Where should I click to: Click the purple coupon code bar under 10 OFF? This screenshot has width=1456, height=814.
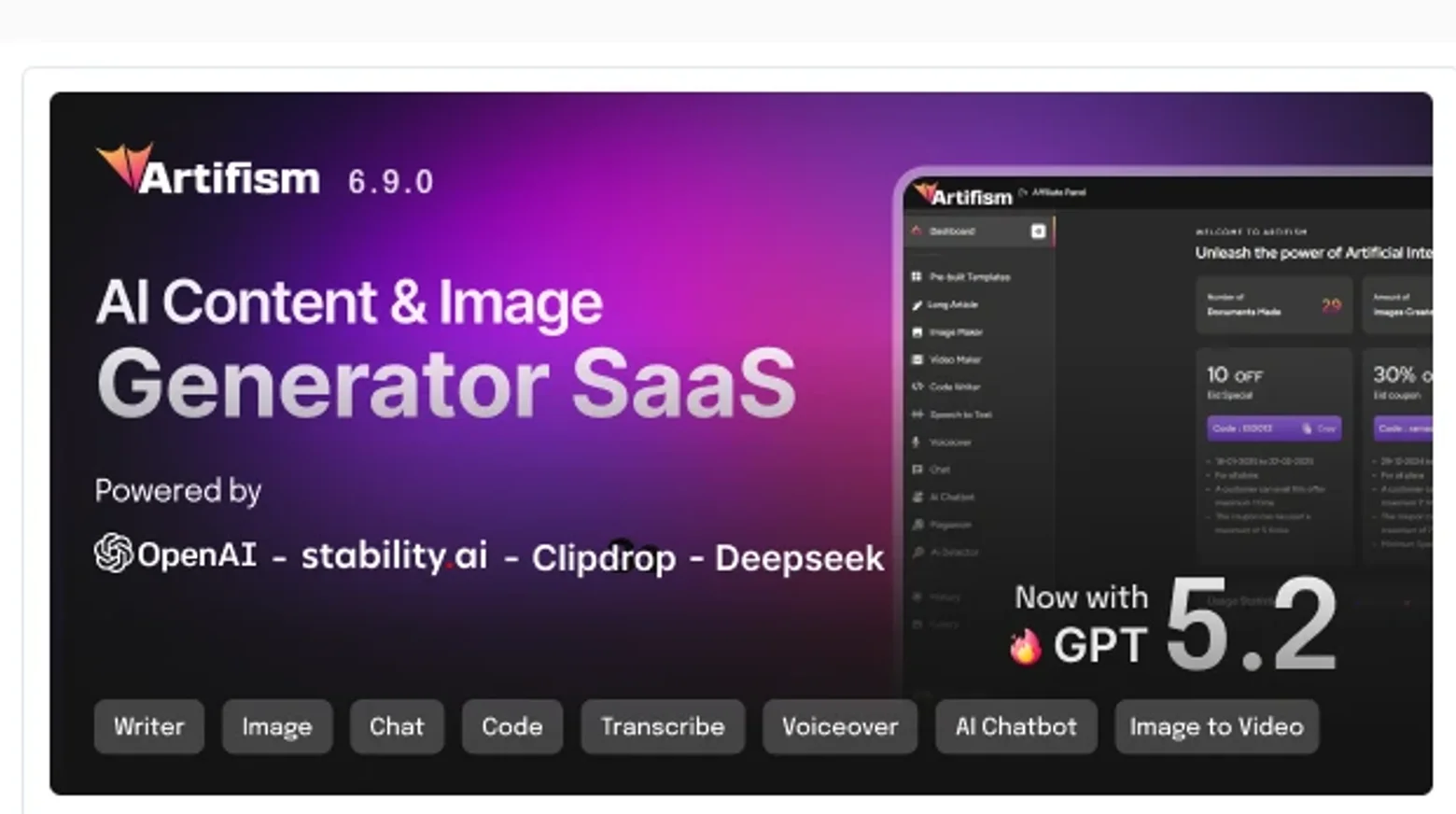coord(1274,428)
